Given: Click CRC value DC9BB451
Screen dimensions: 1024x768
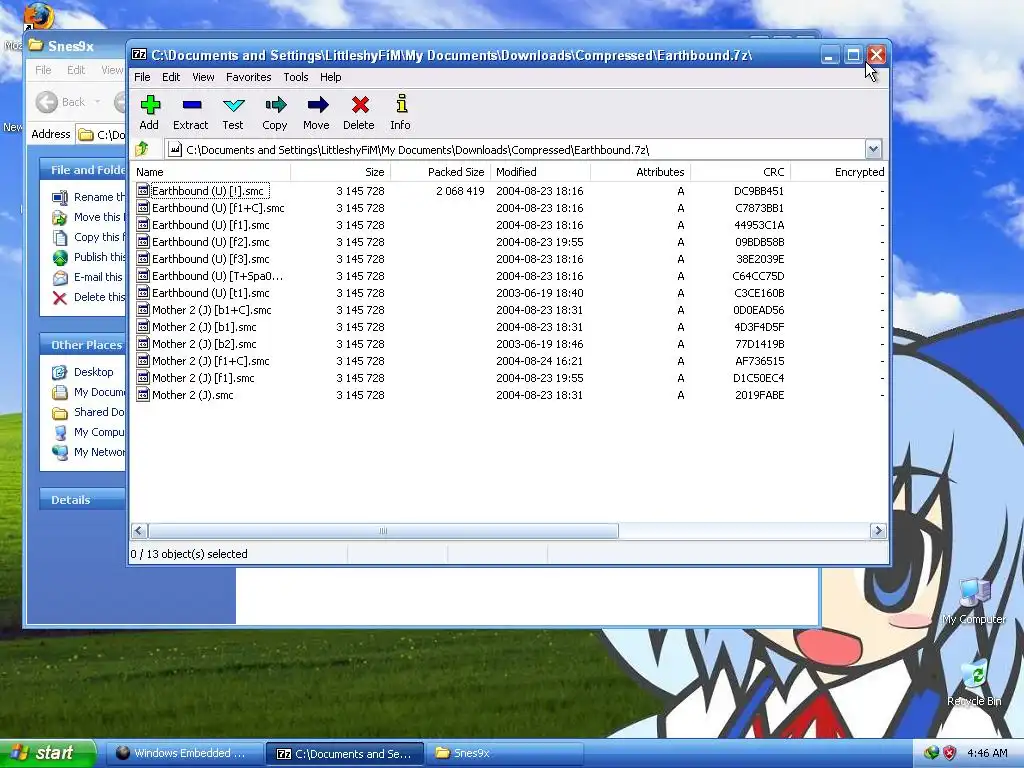Looking at the screenshot, I should (x=759, y=191).
